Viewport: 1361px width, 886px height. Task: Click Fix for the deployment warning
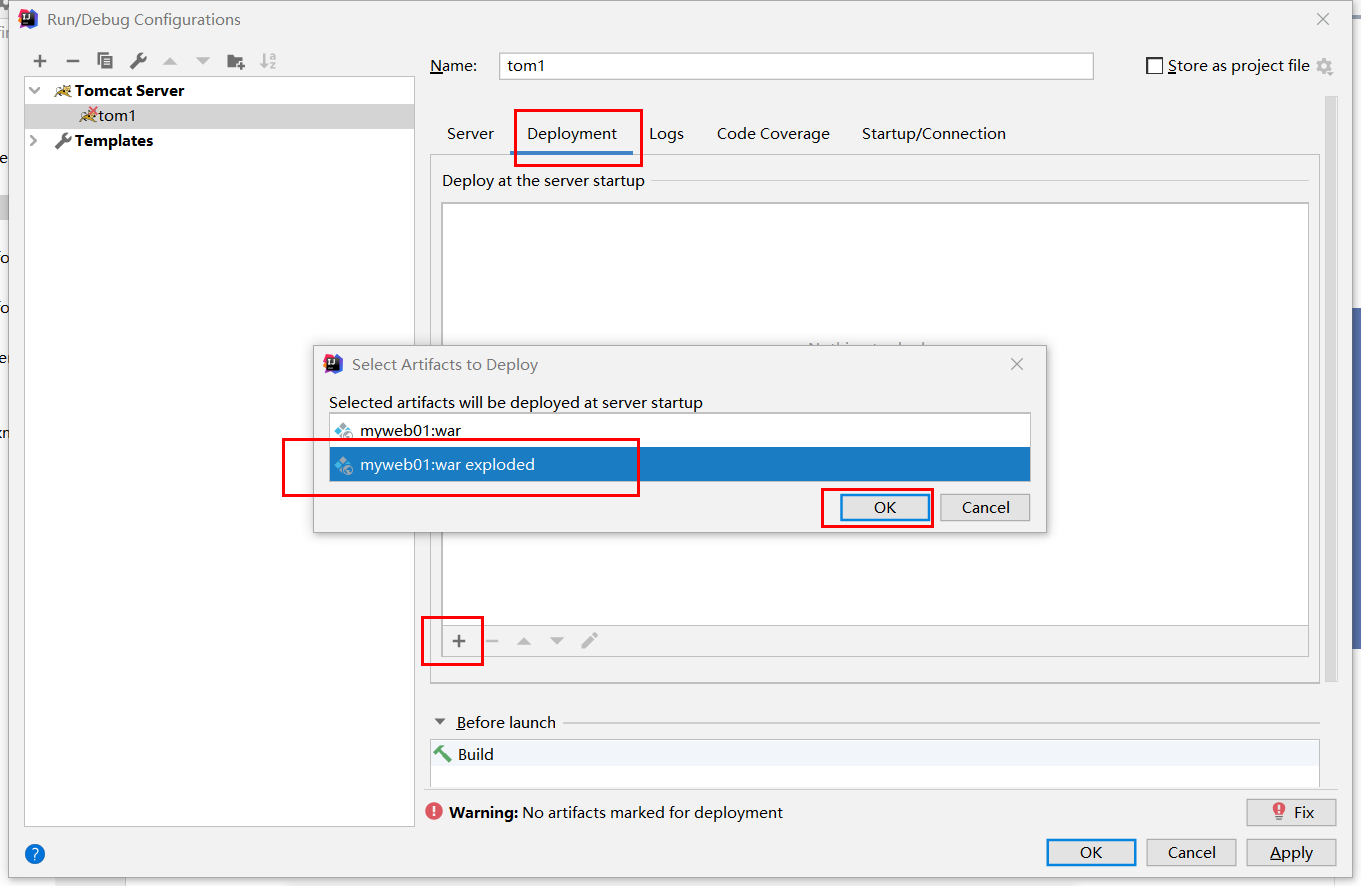[1291, 812]
